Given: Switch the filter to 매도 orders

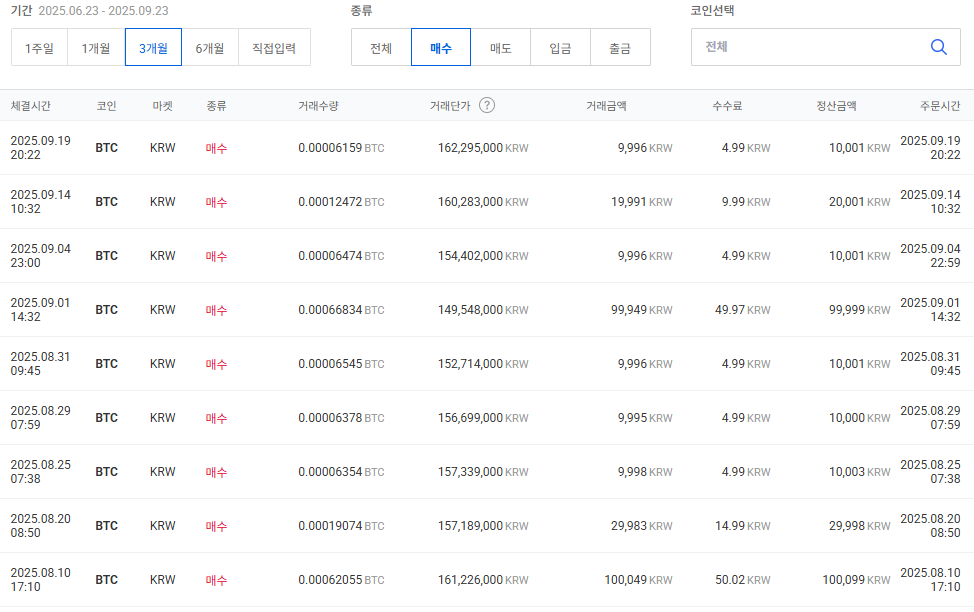Looking at the screenshot, I should click(x=500, y=46).
